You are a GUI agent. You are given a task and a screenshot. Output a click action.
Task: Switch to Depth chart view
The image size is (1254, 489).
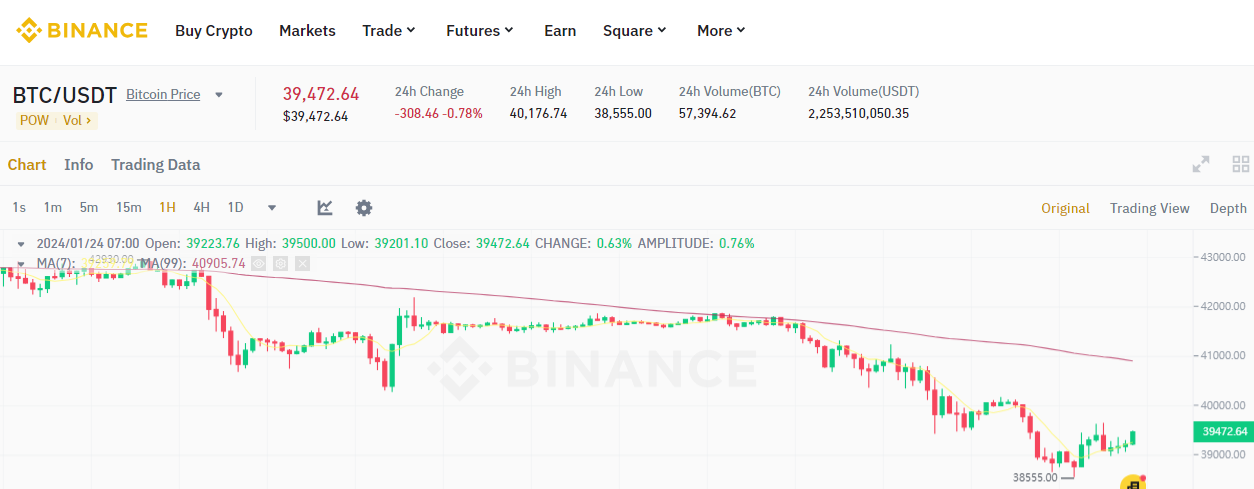pos(1228,208)
